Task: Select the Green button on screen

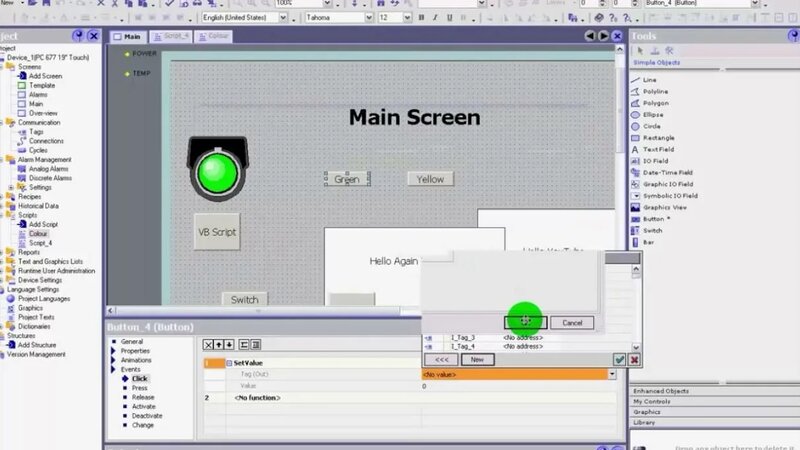Action: [x=347, y=179]
